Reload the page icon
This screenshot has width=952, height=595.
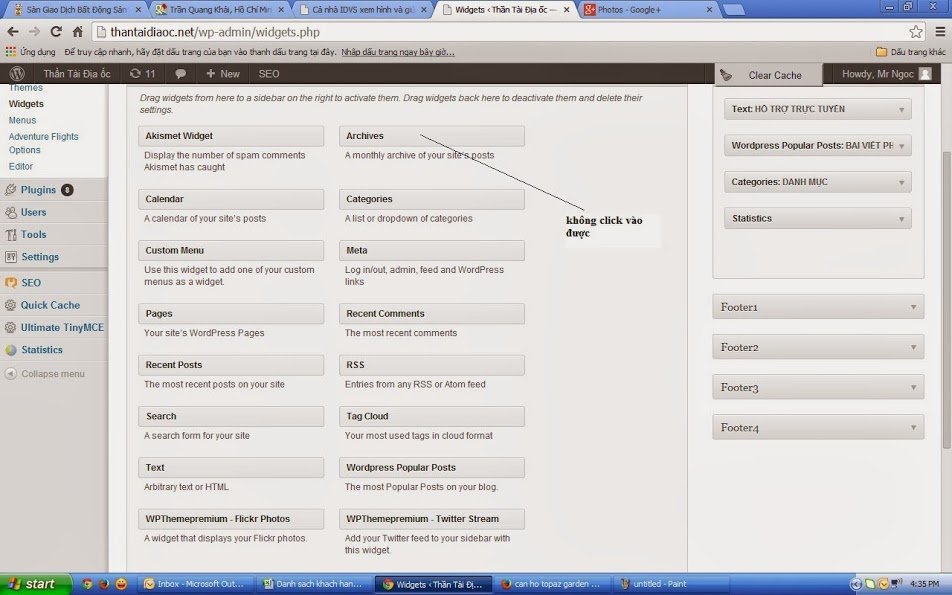tap(56, 32)
